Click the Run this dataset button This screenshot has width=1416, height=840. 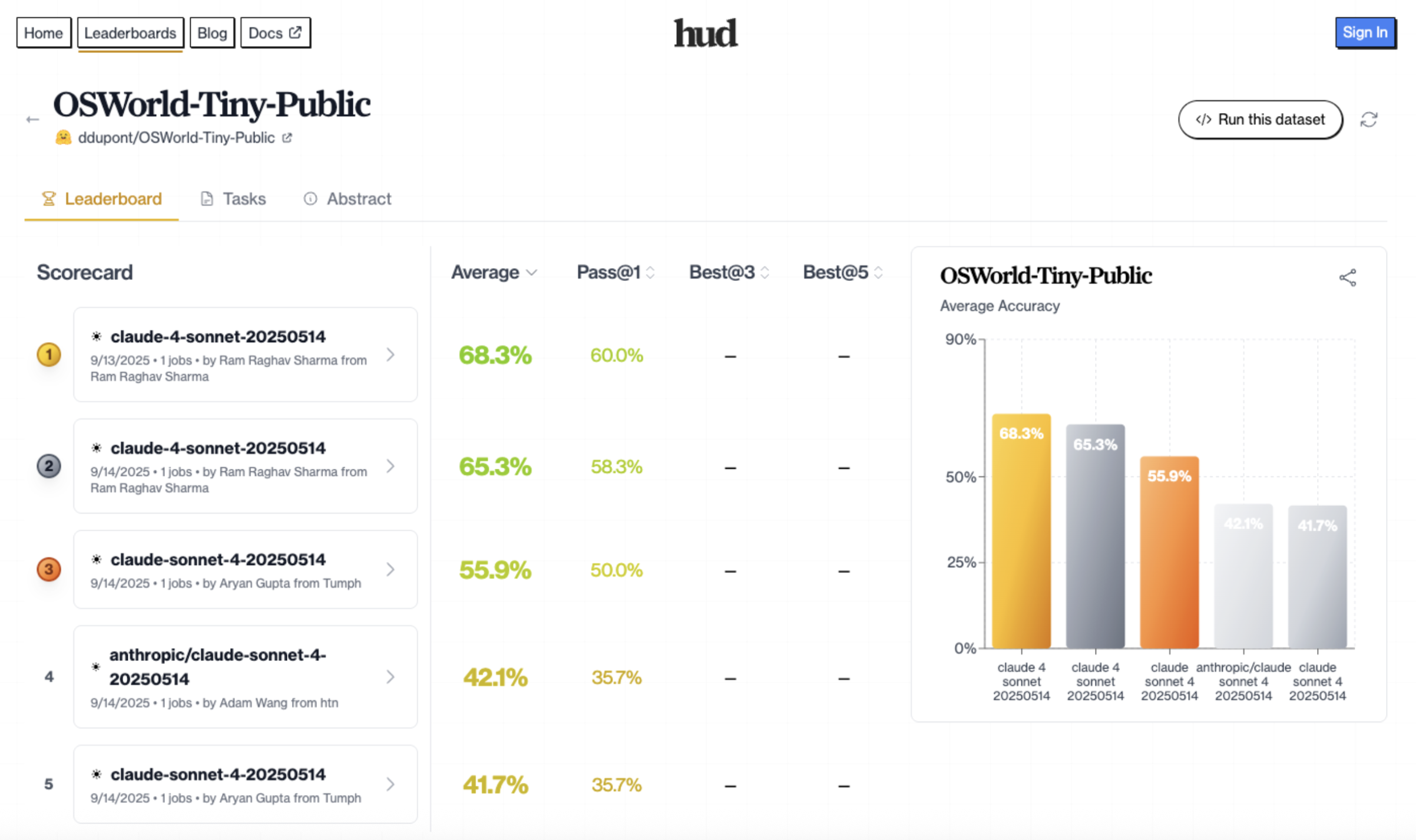pyautogui.click(x=1260, y=120)
